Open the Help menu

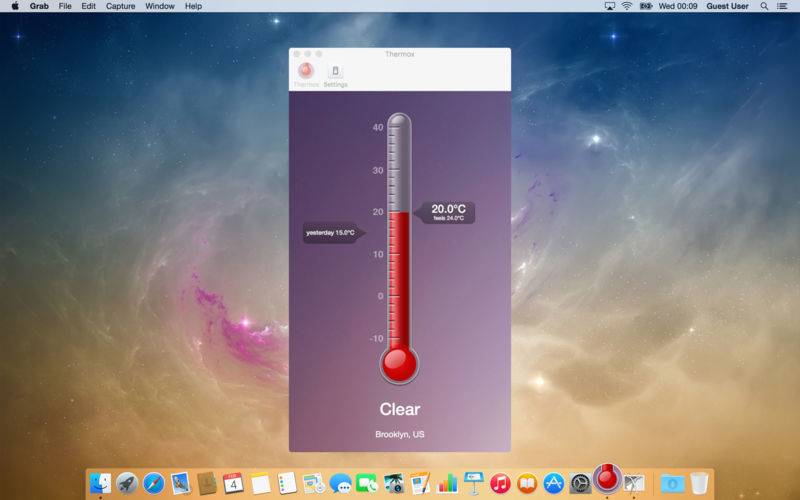click(x=193, y=6)
